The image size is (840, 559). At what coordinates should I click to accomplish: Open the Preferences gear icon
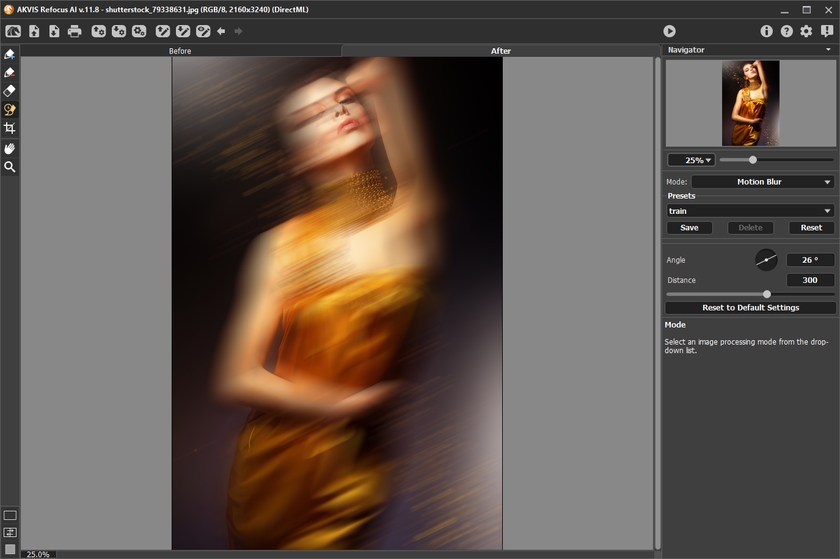tap(806, 31)
